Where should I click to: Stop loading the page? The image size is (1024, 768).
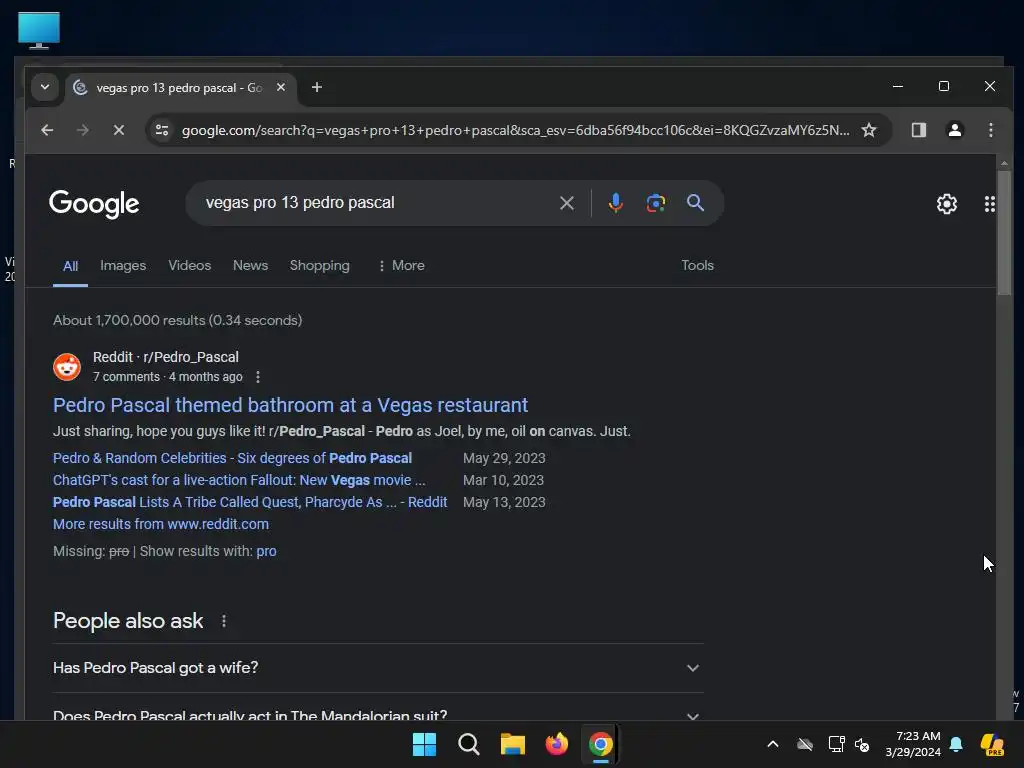pos(119,130)
